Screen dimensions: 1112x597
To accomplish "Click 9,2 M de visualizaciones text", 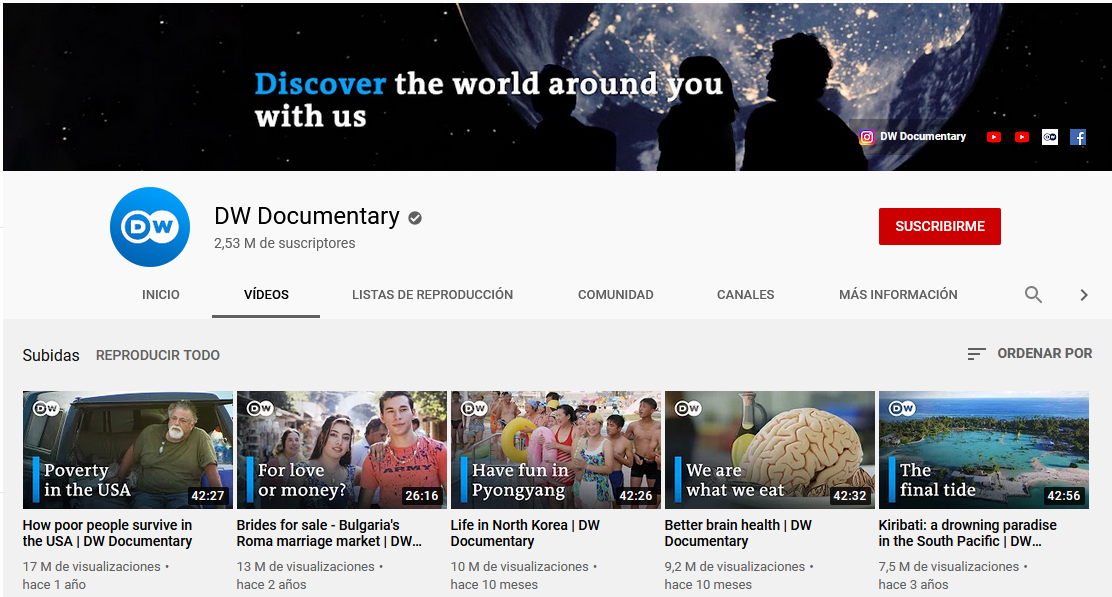I will click(x=735, y=567).
